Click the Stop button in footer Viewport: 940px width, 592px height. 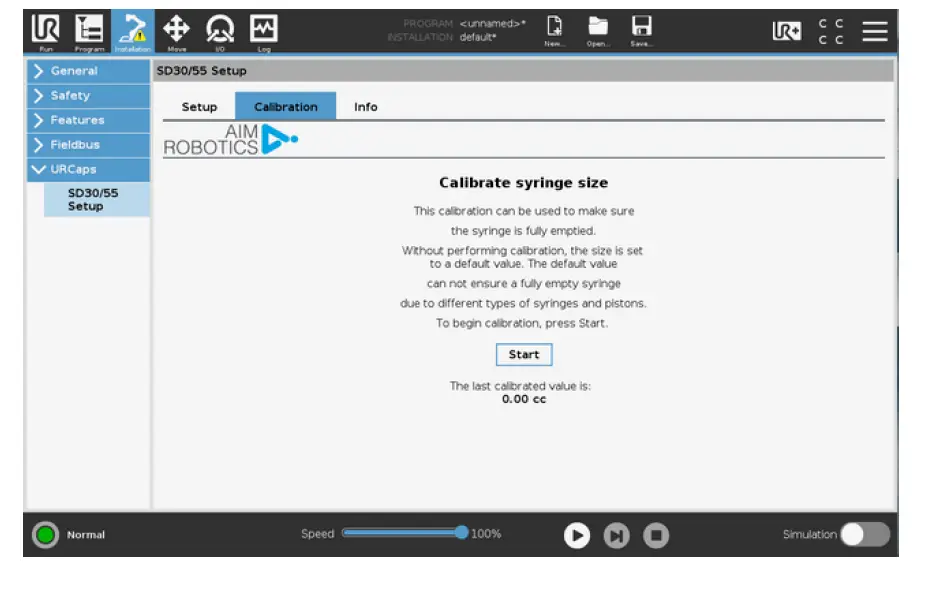pyautogui.click(x=656, y=535)
